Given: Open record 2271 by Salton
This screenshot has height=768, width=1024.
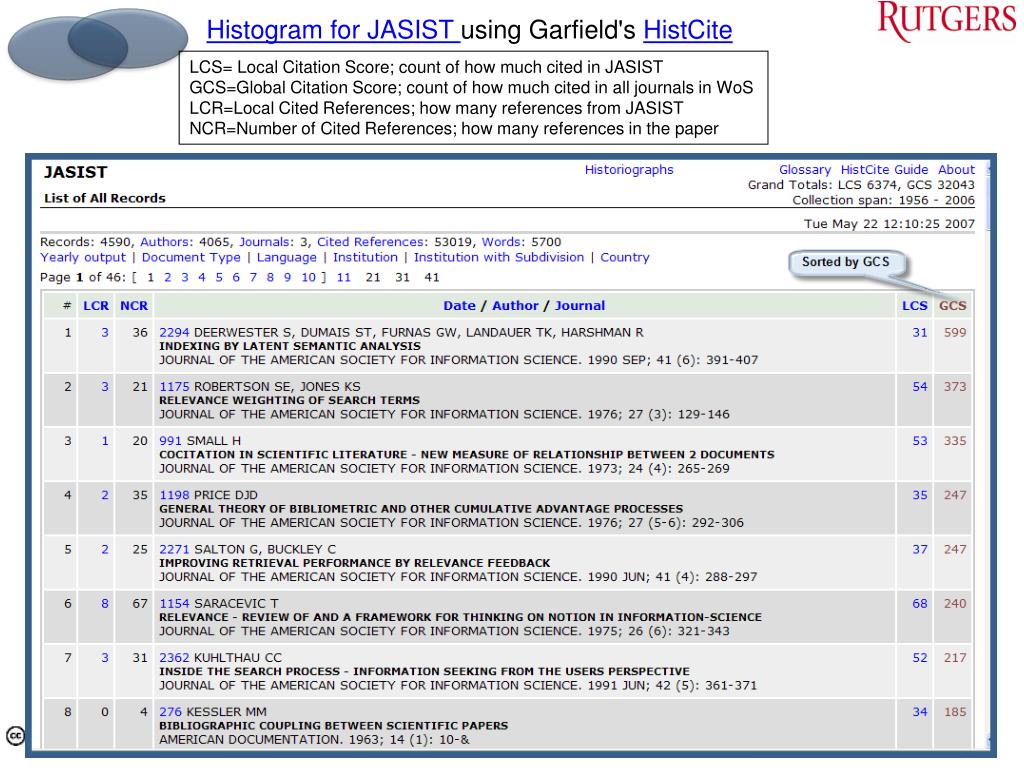Looking at the screenshot, I should click(174, 549).
